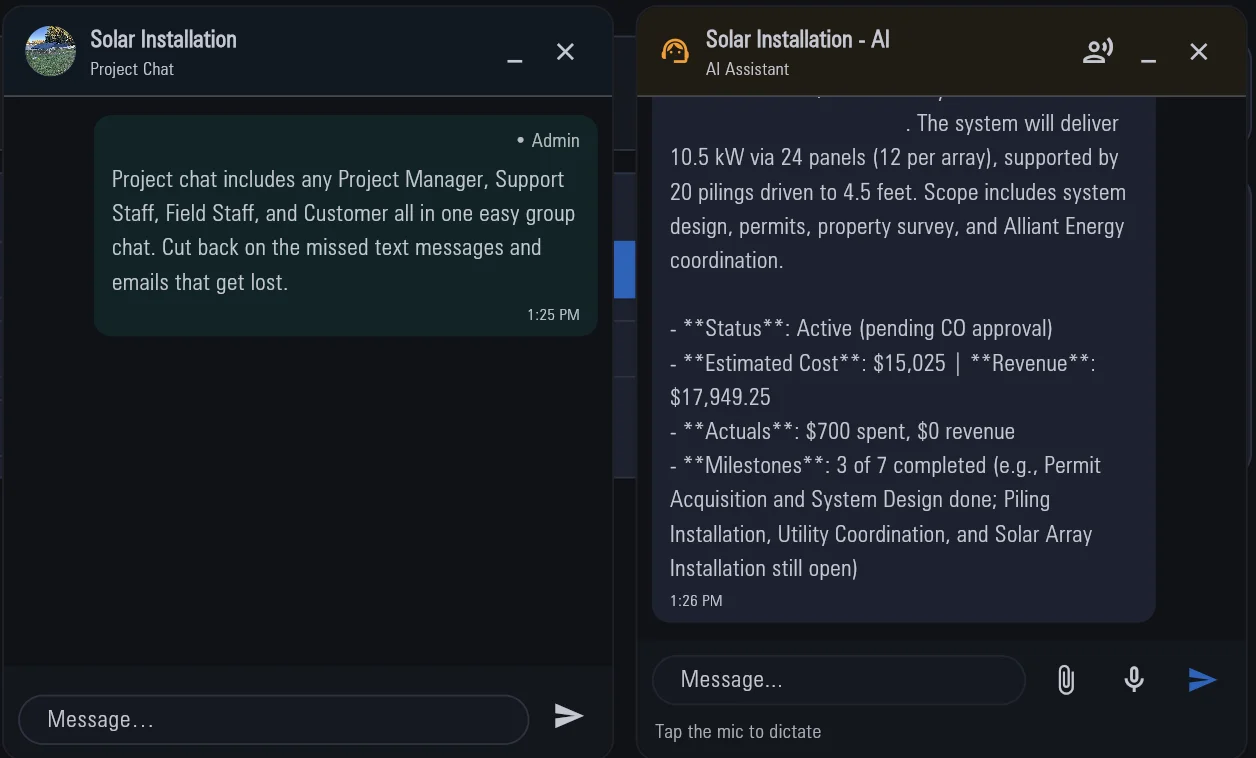The width and height of the screenshot is (1256, 758).
Task: Send message to the AI Assistant
Action: [1202, 680]
